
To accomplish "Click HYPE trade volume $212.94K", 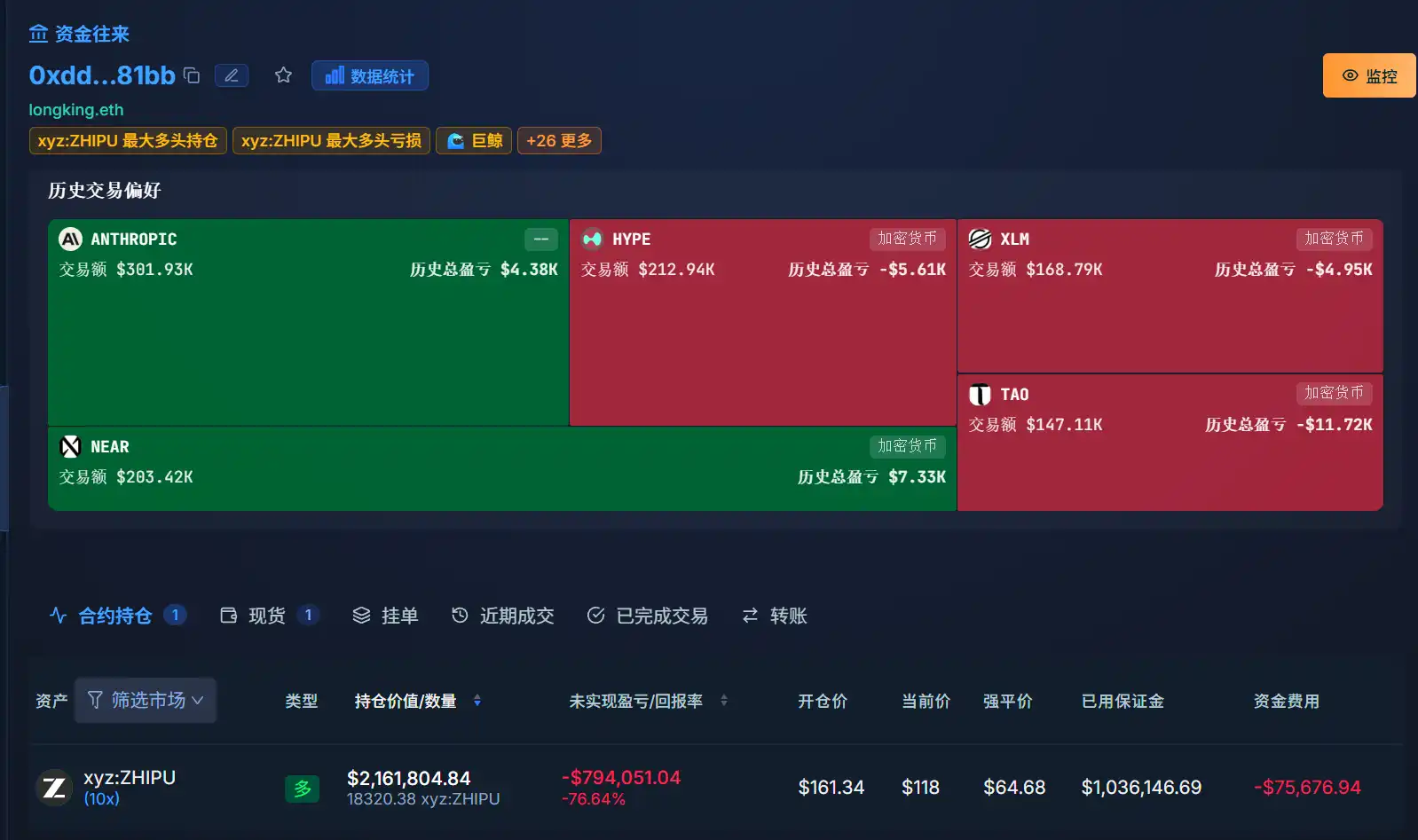I will tap(676, 270).
